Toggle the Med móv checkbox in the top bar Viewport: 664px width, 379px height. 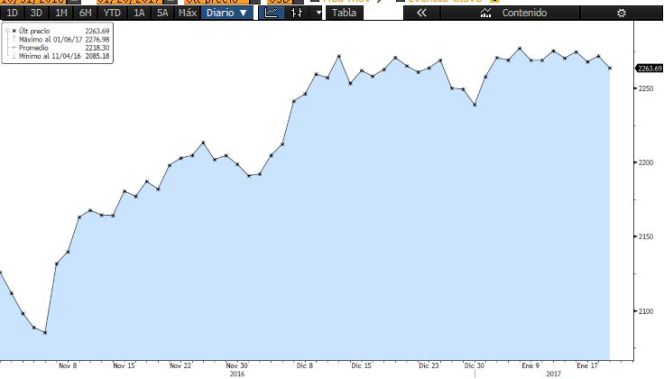click(x=315, y=1)
